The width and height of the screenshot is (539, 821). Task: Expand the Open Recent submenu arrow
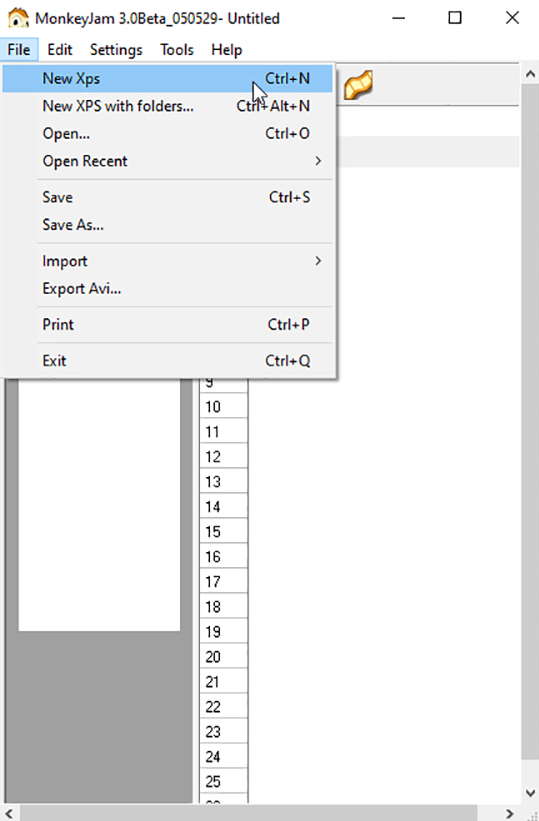pyautogui.click(x=318, y=161)
